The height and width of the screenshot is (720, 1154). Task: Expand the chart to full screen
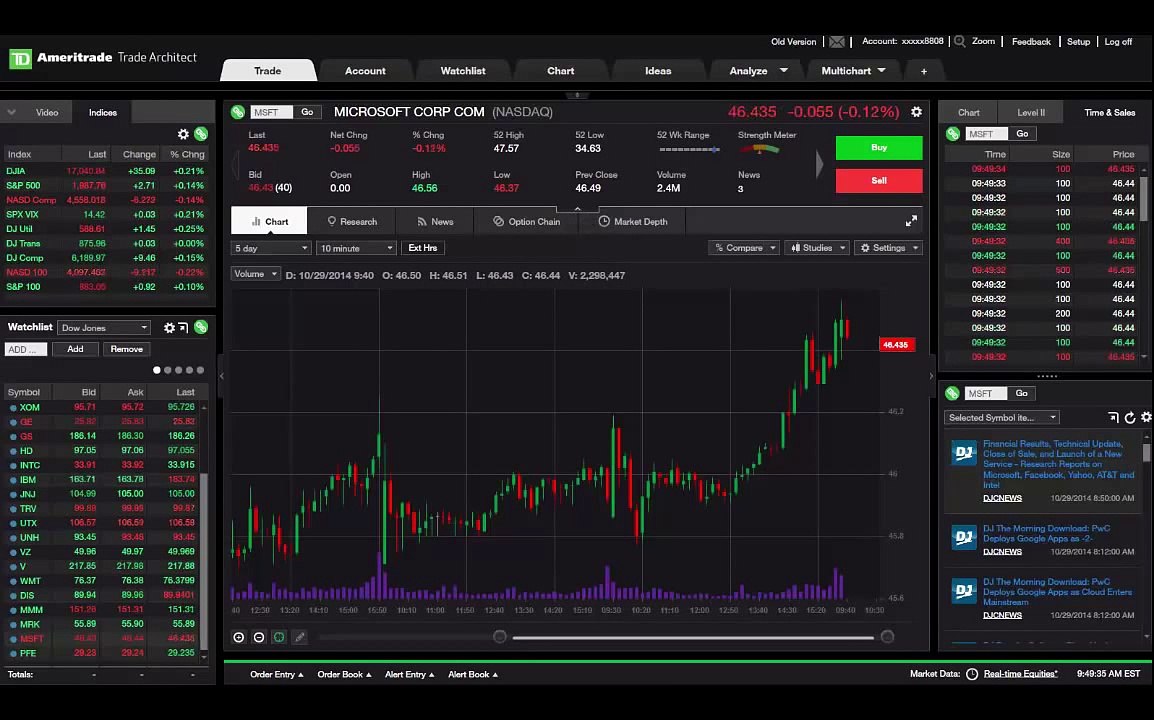[x=911, y=221]
